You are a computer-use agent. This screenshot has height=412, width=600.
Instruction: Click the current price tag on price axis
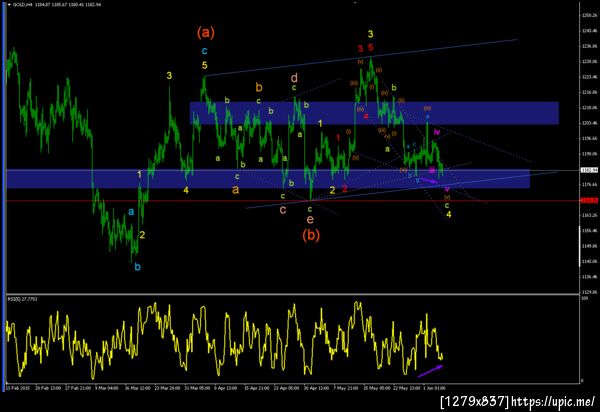click(x=589, y=170)
